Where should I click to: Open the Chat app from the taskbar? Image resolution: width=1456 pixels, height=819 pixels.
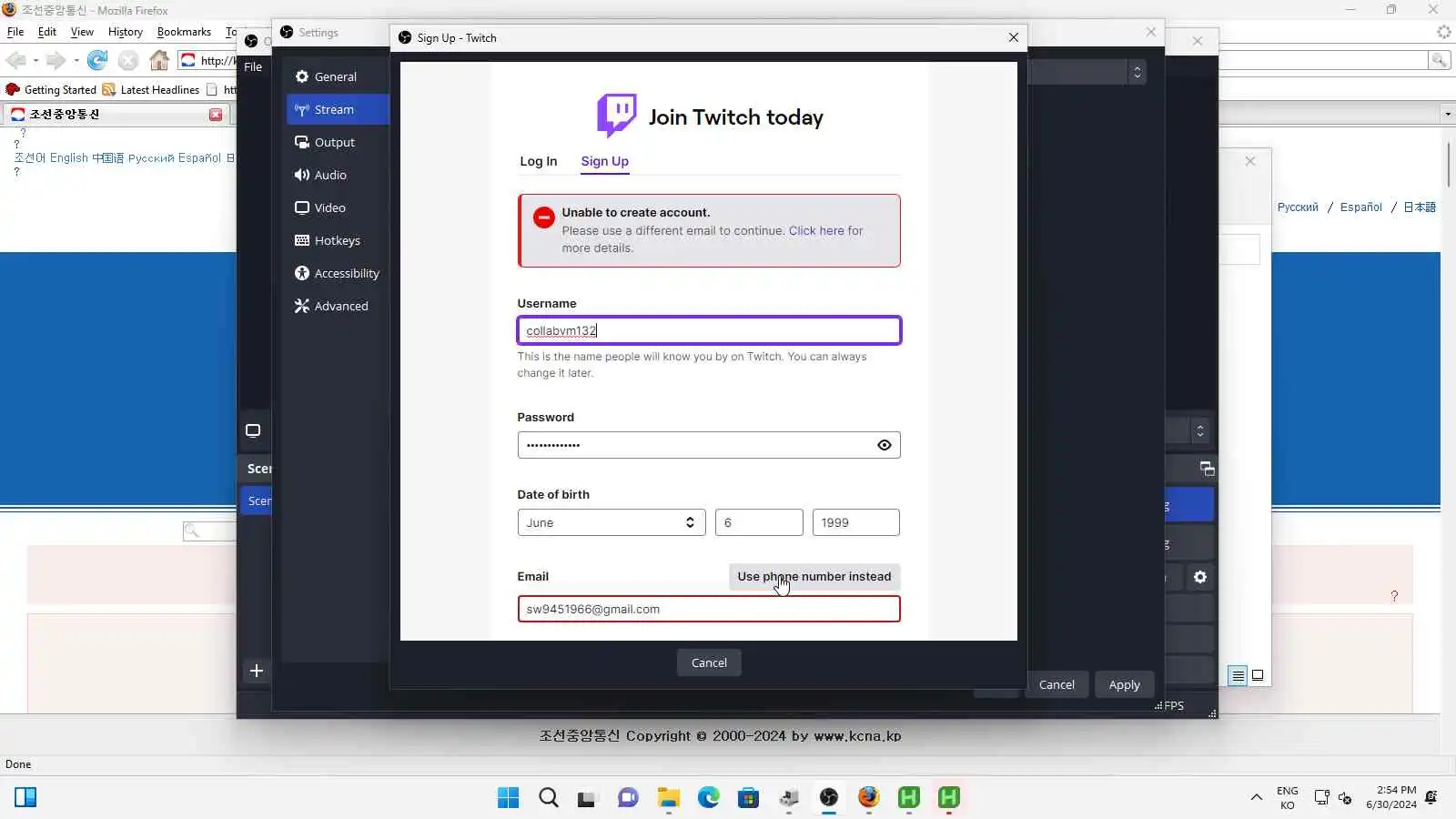[628, 797]
